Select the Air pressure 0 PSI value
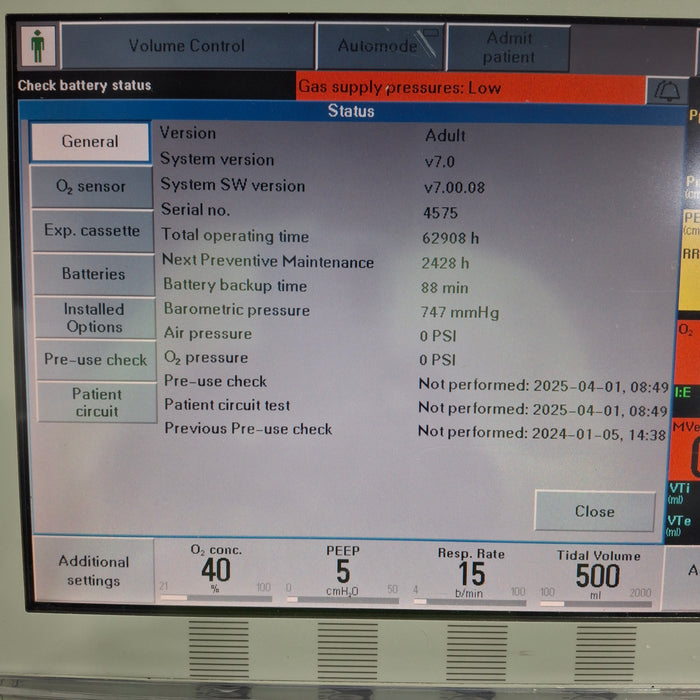The height and width of the screenshot is (700, 700). (x=438, y=336)
